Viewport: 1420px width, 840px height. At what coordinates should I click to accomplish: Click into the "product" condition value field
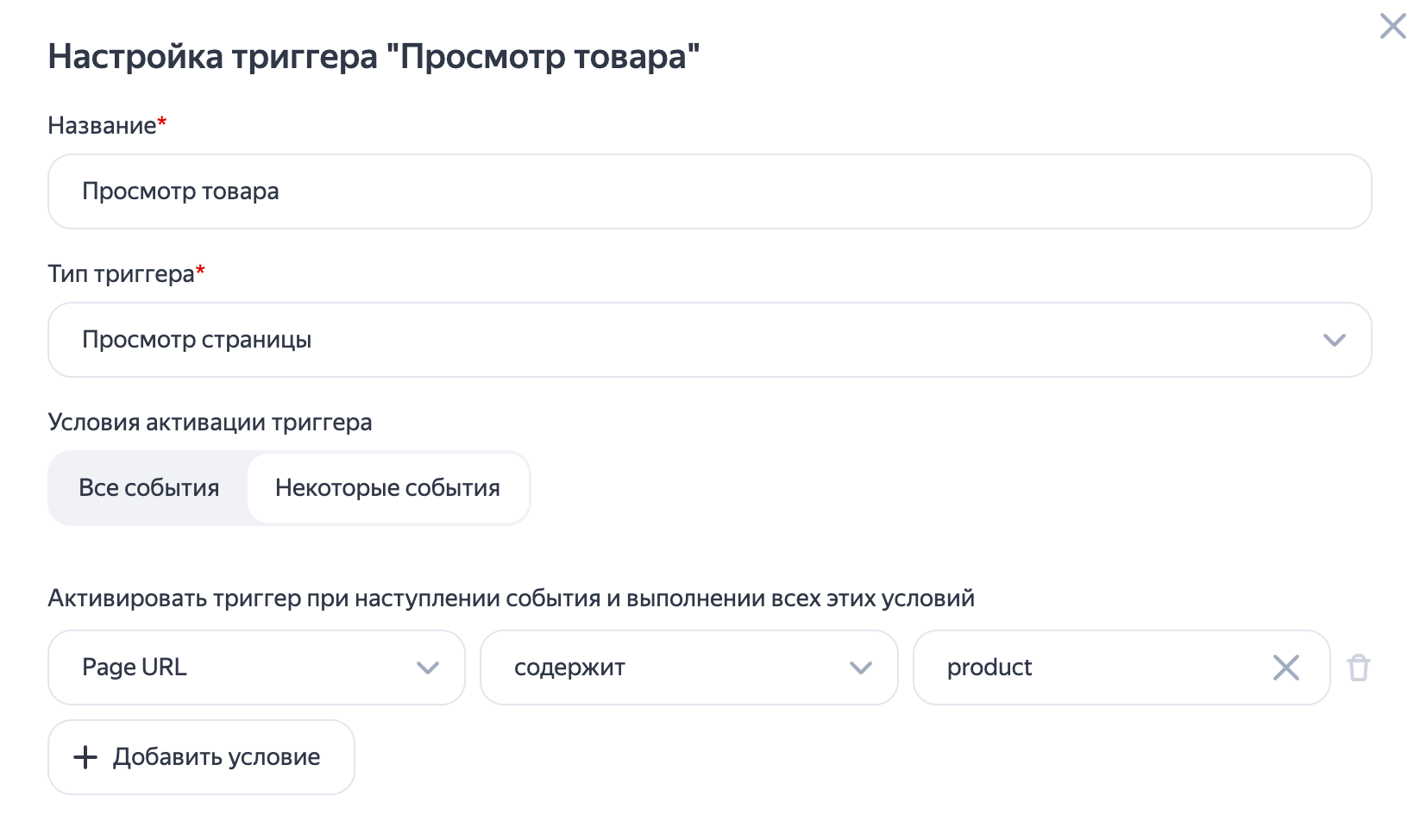[1087, 668]
